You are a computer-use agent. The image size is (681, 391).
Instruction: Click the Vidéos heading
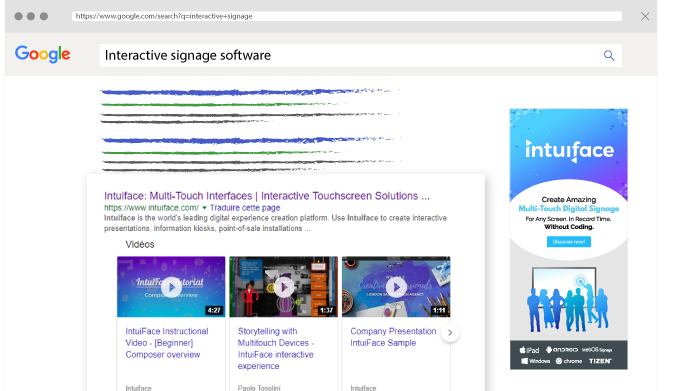[140, 245]
